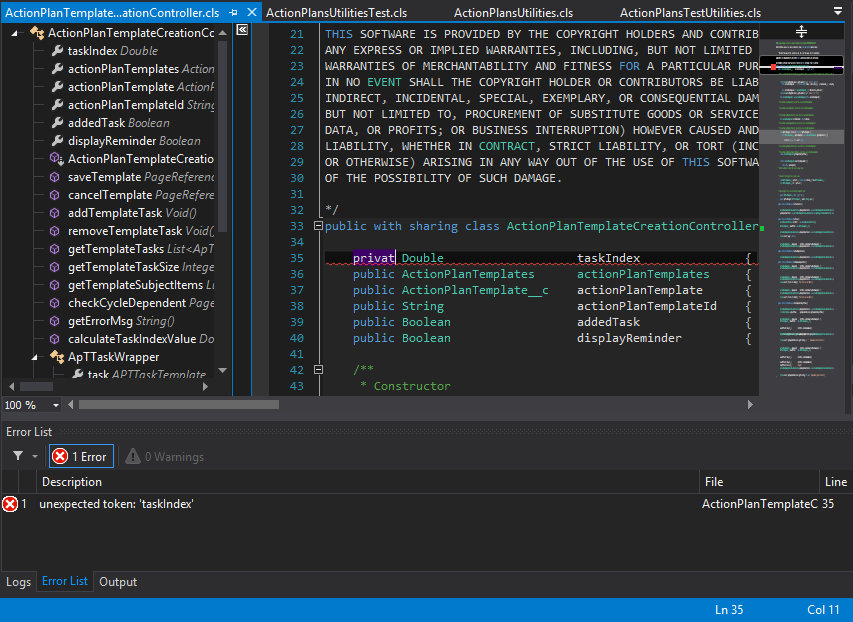This screenshot has height=622, width=853.
Task: Open the filter dropdown arrow in Error List
Action: 35,456
